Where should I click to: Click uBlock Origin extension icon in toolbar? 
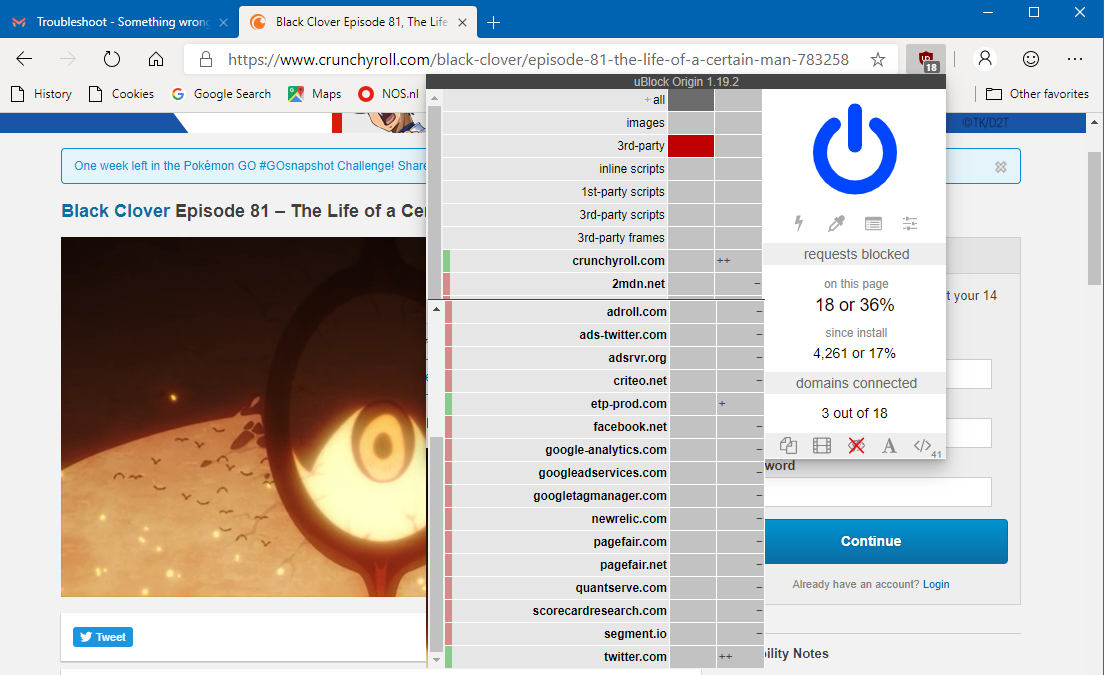[927, 59]
